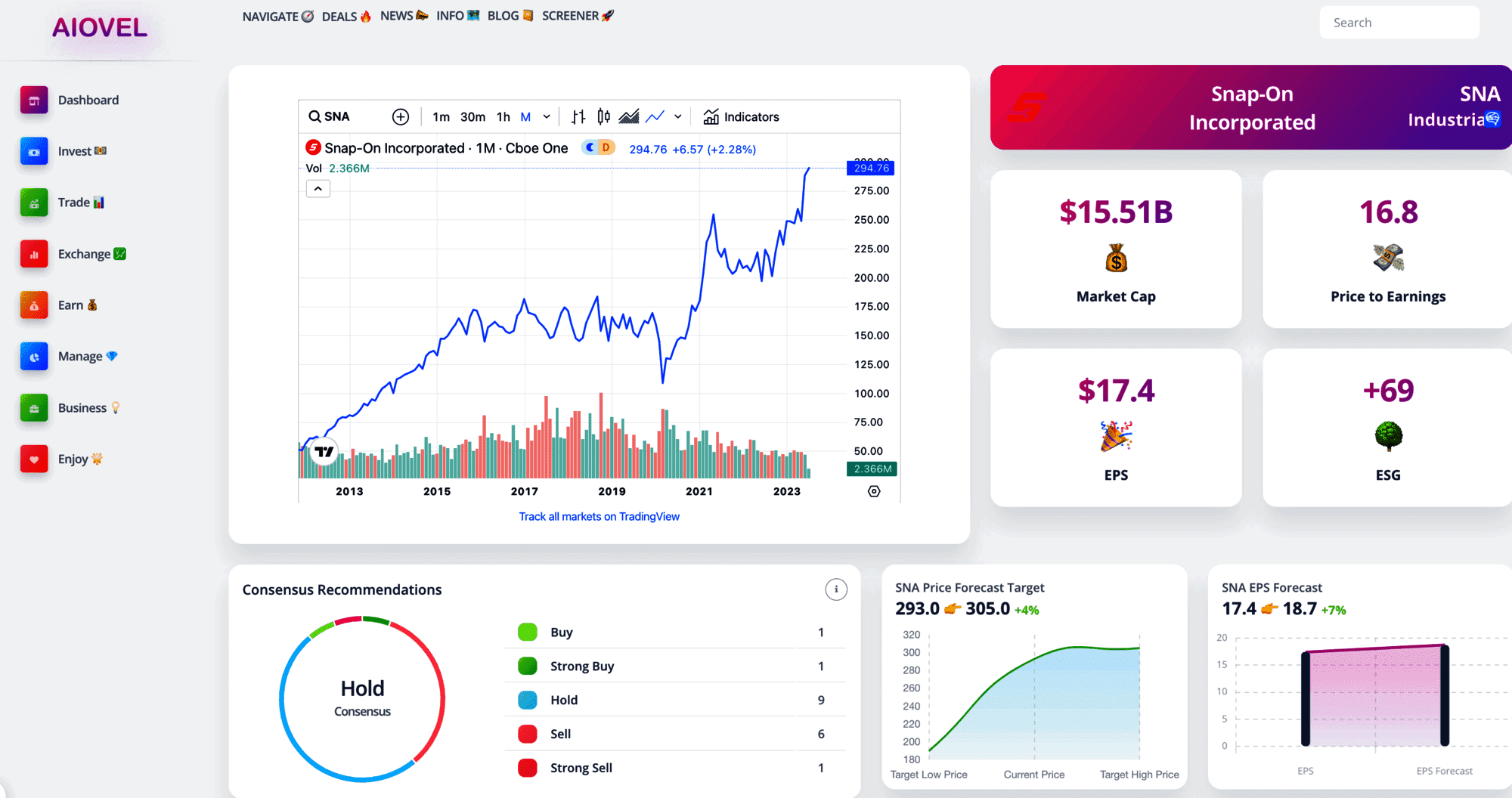Click the plus icon to compare another symbol
The height and width of the screenshot is (798, 1512).
pos(401,116)
